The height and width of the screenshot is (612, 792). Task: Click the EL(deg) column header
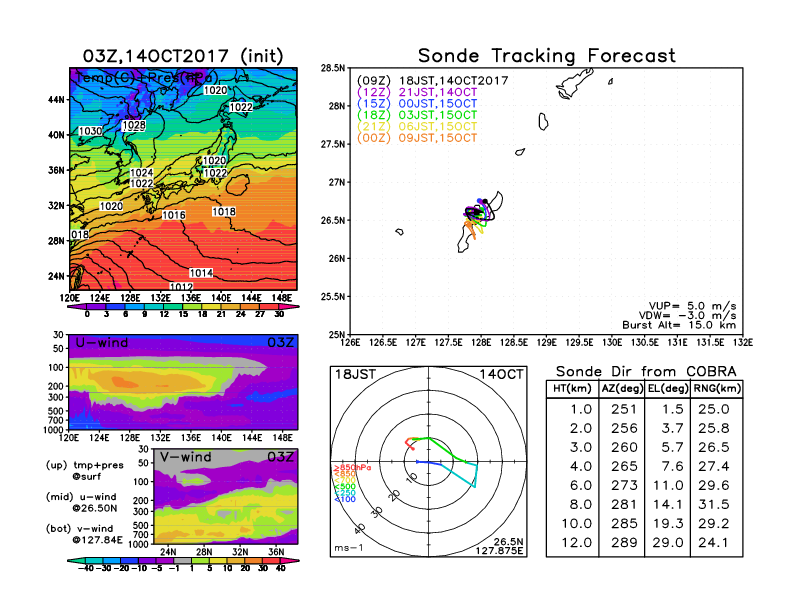668,388
